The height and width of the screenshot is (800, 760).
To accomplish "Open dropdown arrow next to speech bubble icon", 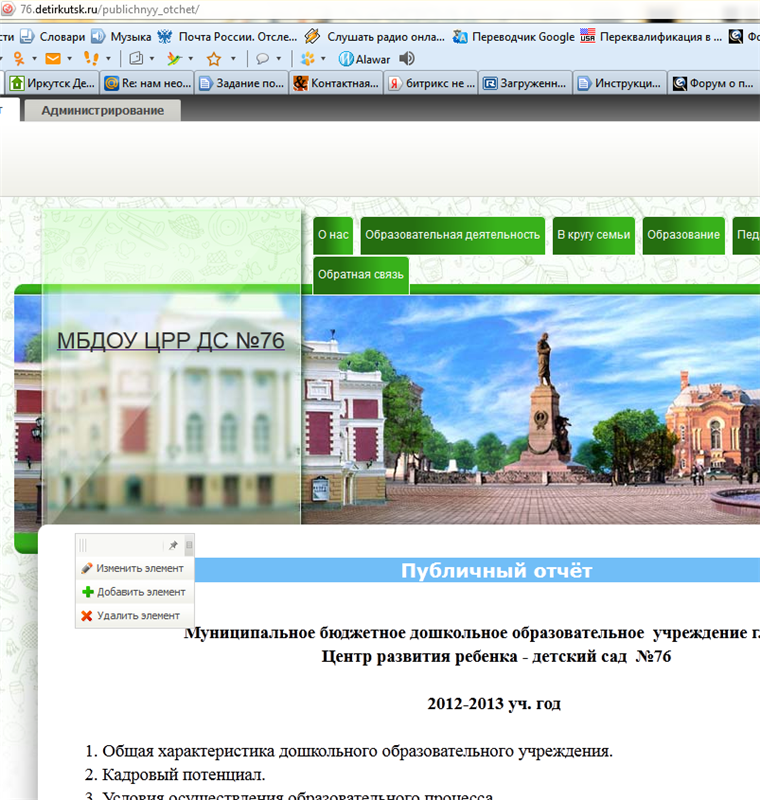I will 279,59.
